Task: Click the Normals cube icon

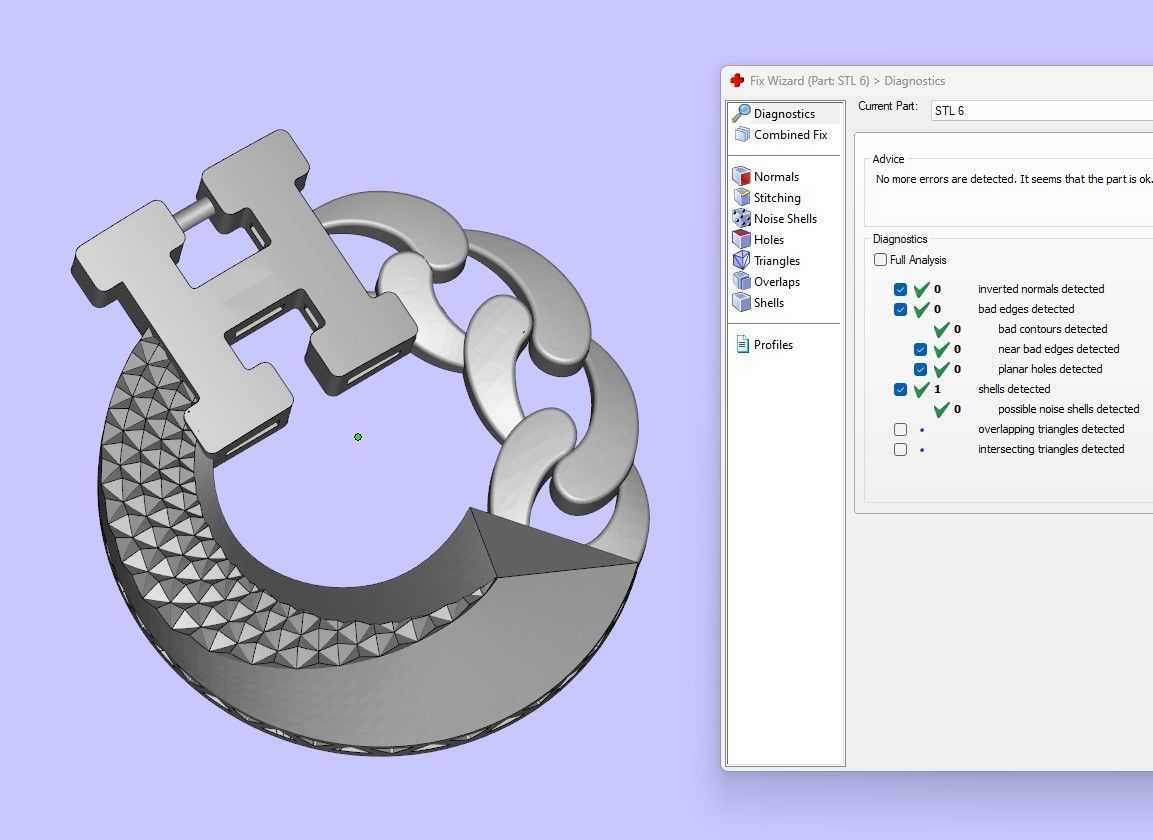Action: pyautogui.click(x=741, y=177)
